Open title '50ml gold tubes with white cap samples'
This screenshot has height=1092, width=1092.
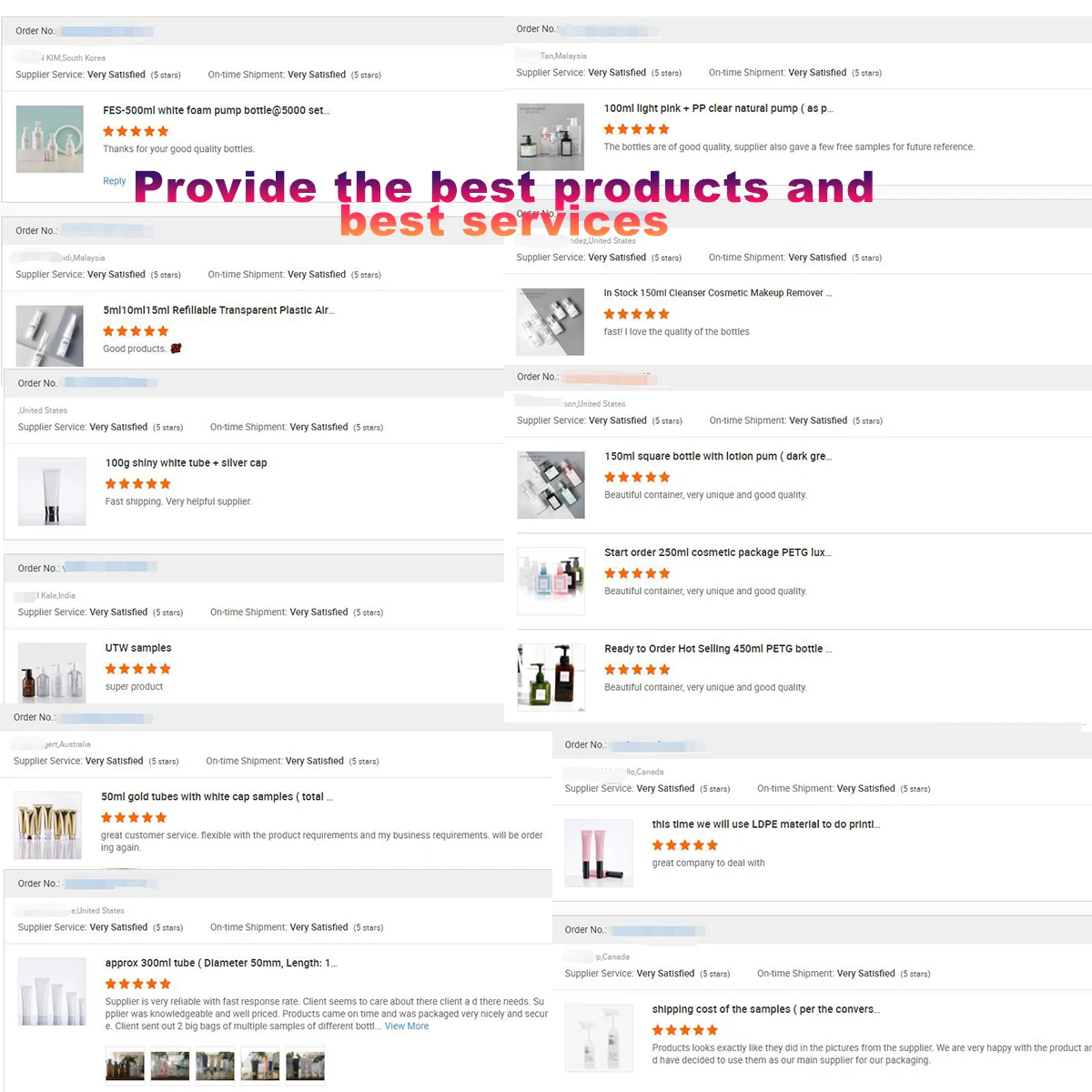point(217,797)
